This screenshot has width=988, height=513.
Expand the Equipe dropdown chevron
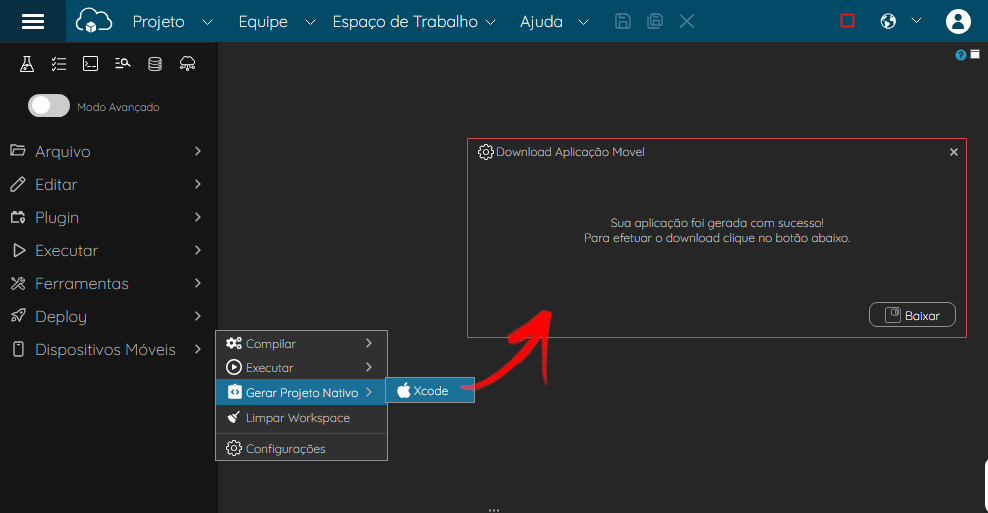[x=310, y=23]
